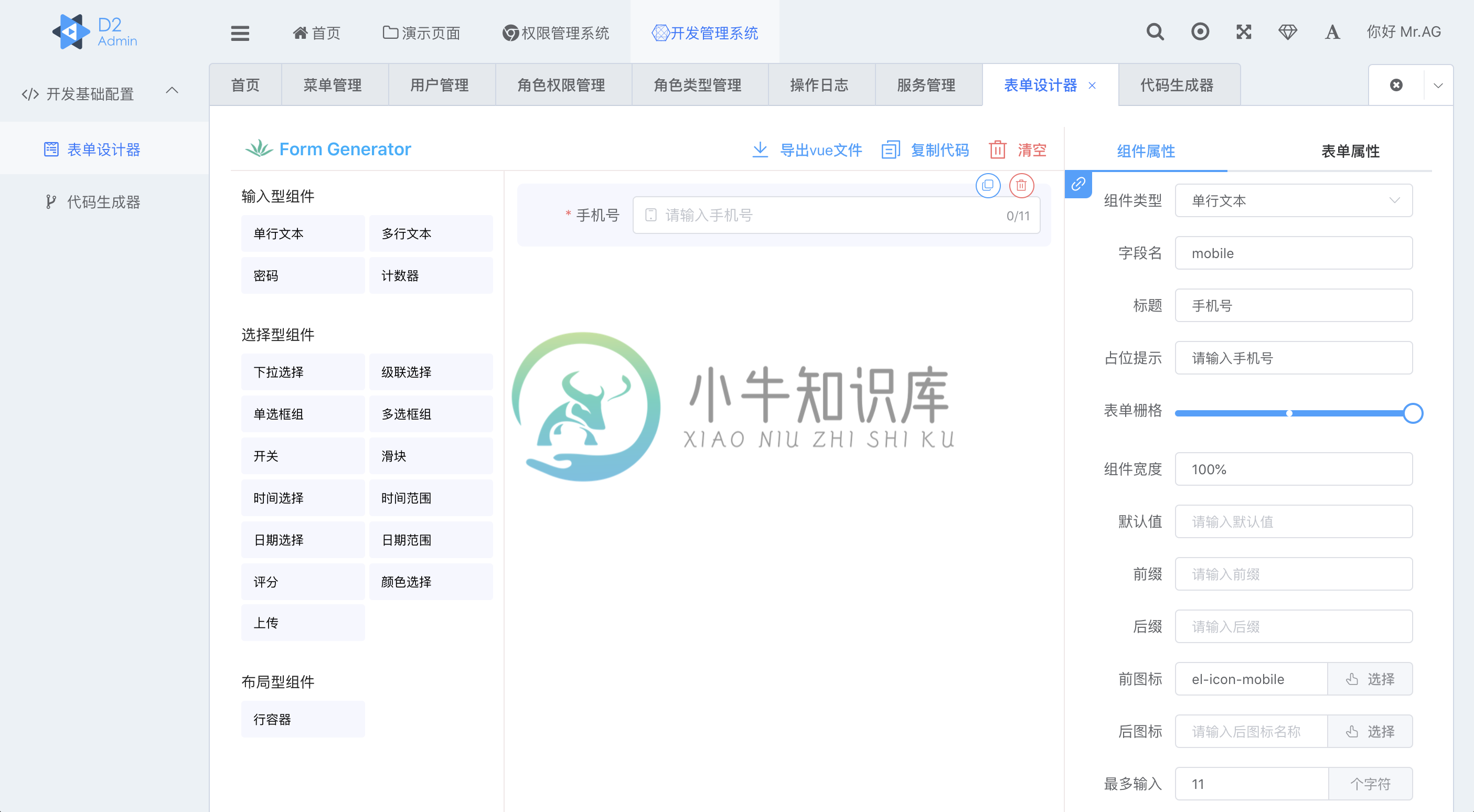Add a 下拉选择 component
1474x812 pixels.
(x=303, y=372)
